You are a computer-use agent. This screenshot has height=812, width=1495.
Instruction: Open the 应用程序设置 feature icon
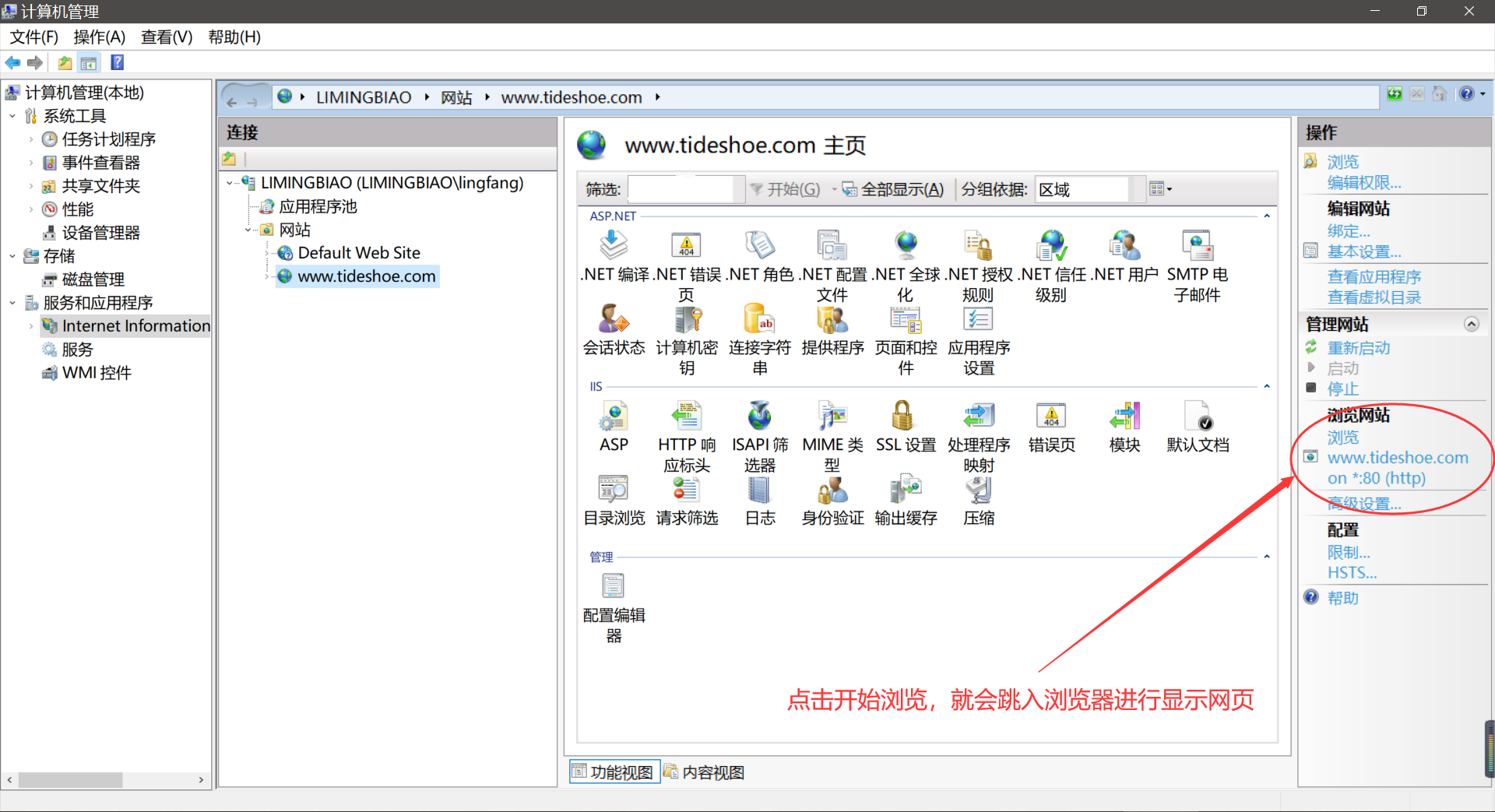pos(978,319)
